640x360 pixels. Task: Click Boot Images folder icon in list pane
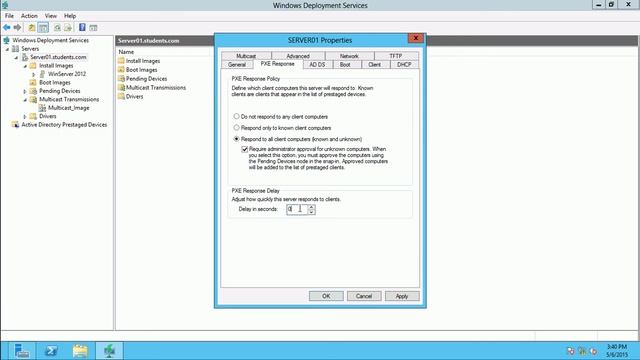point(121,69)
